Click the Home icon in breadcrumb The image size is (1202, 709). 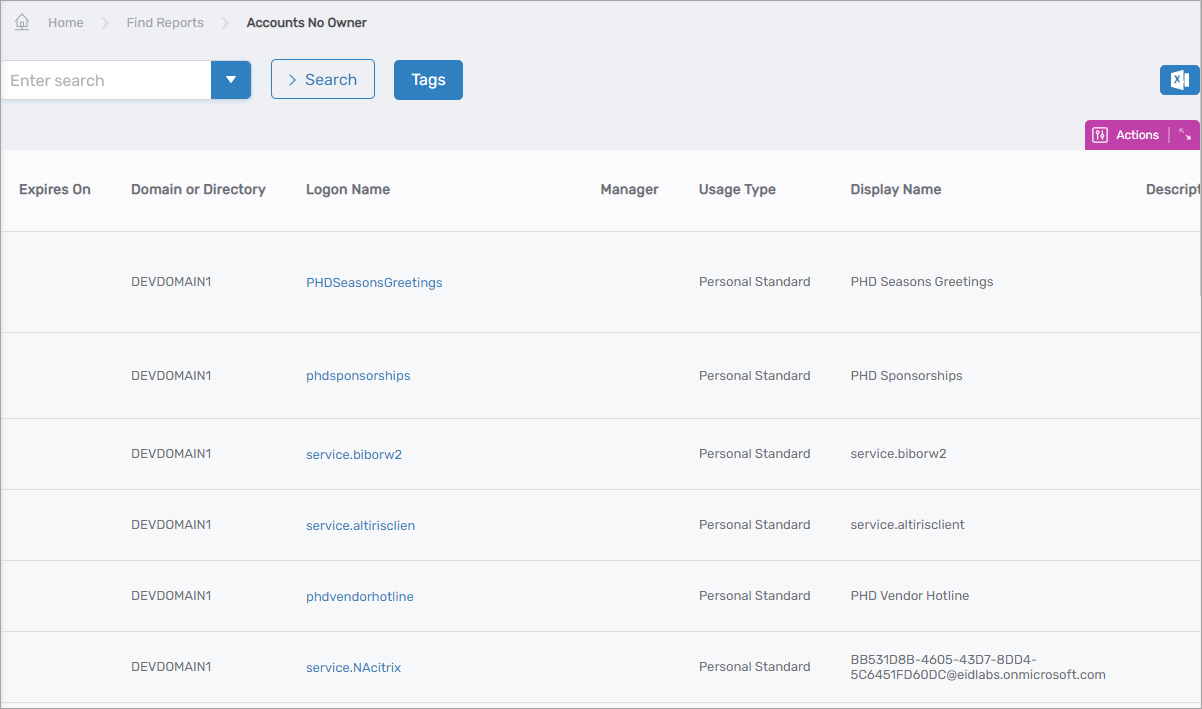pyautogui.click(x=22, y=22)
